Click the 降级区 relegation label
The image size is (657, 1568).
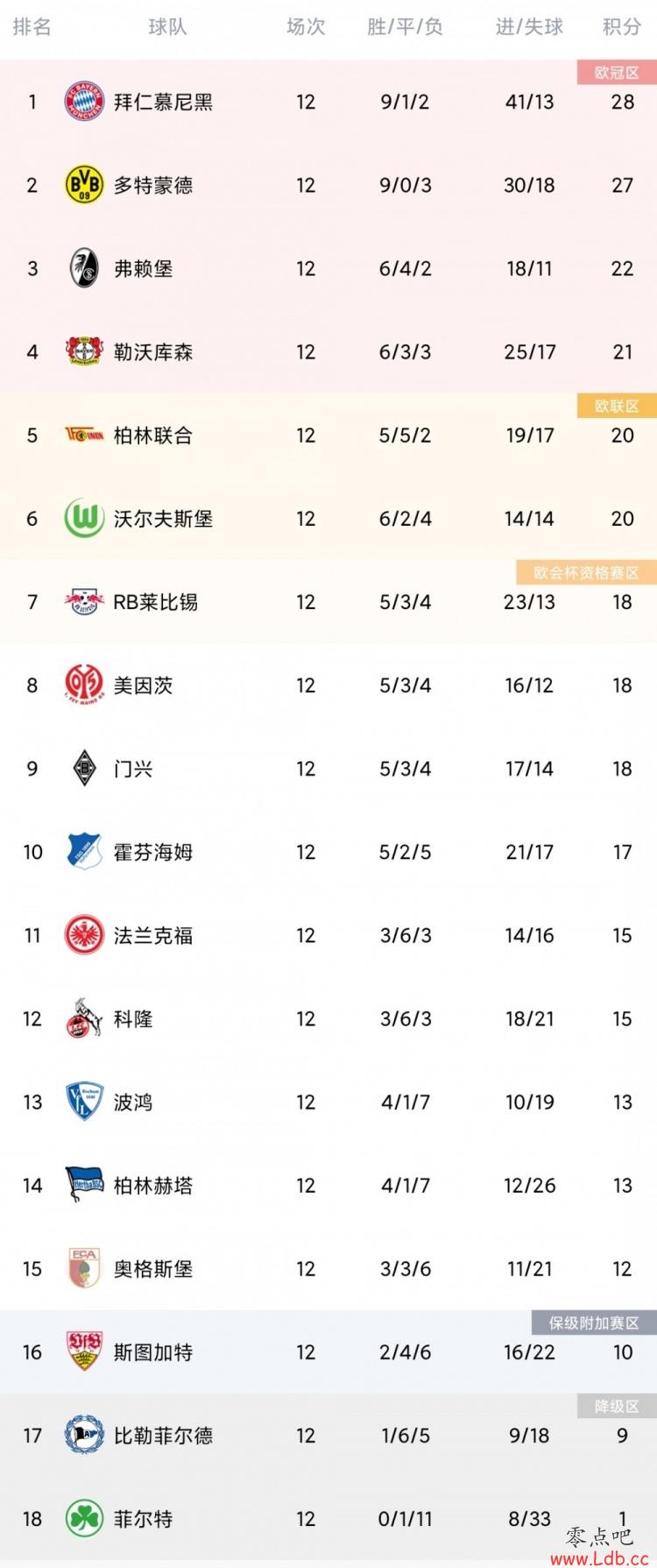tap(617, 1406)
